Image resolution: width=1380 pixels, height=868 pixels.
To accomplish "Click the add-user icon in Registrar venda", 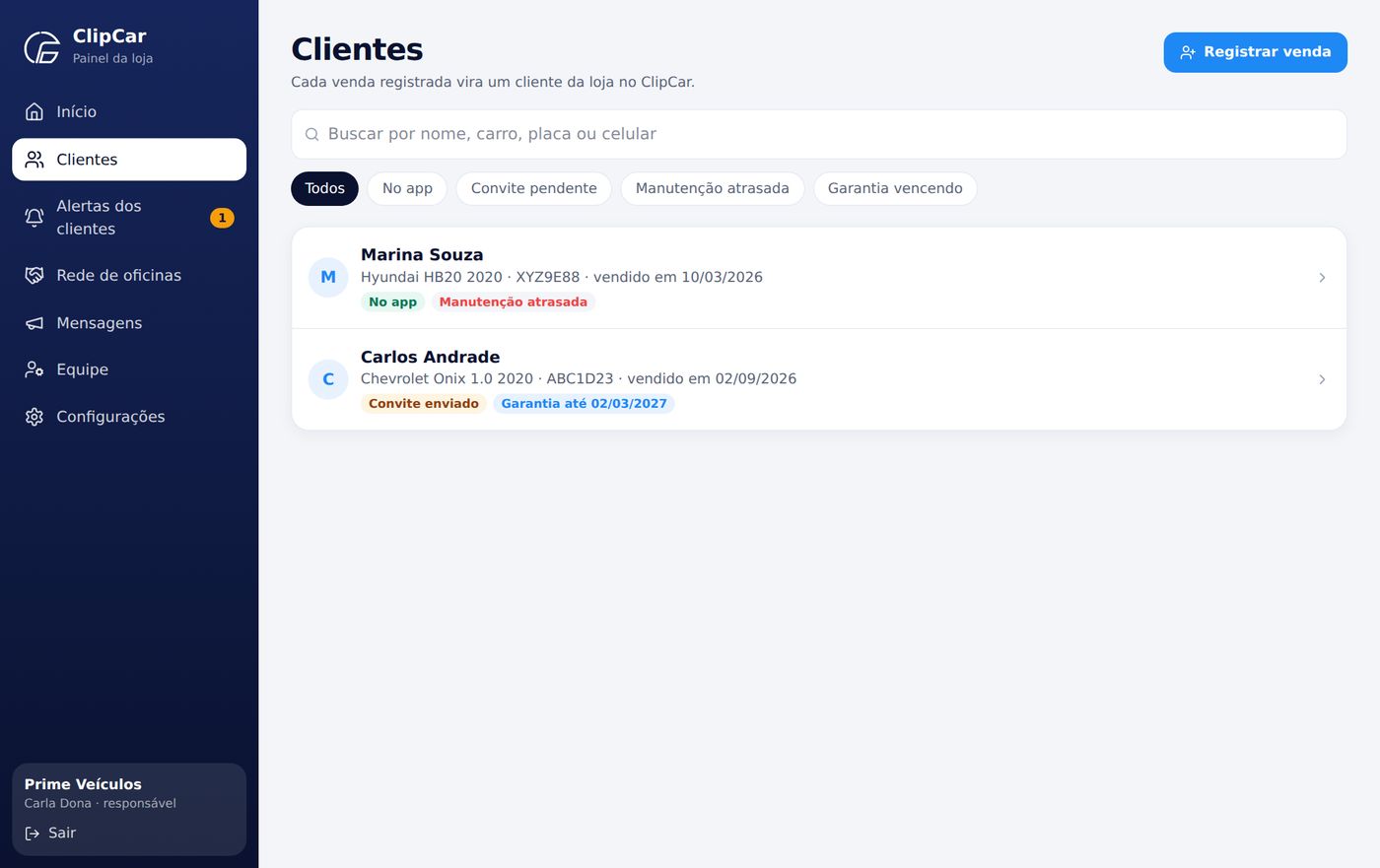I will click(x=1188, y=52).
